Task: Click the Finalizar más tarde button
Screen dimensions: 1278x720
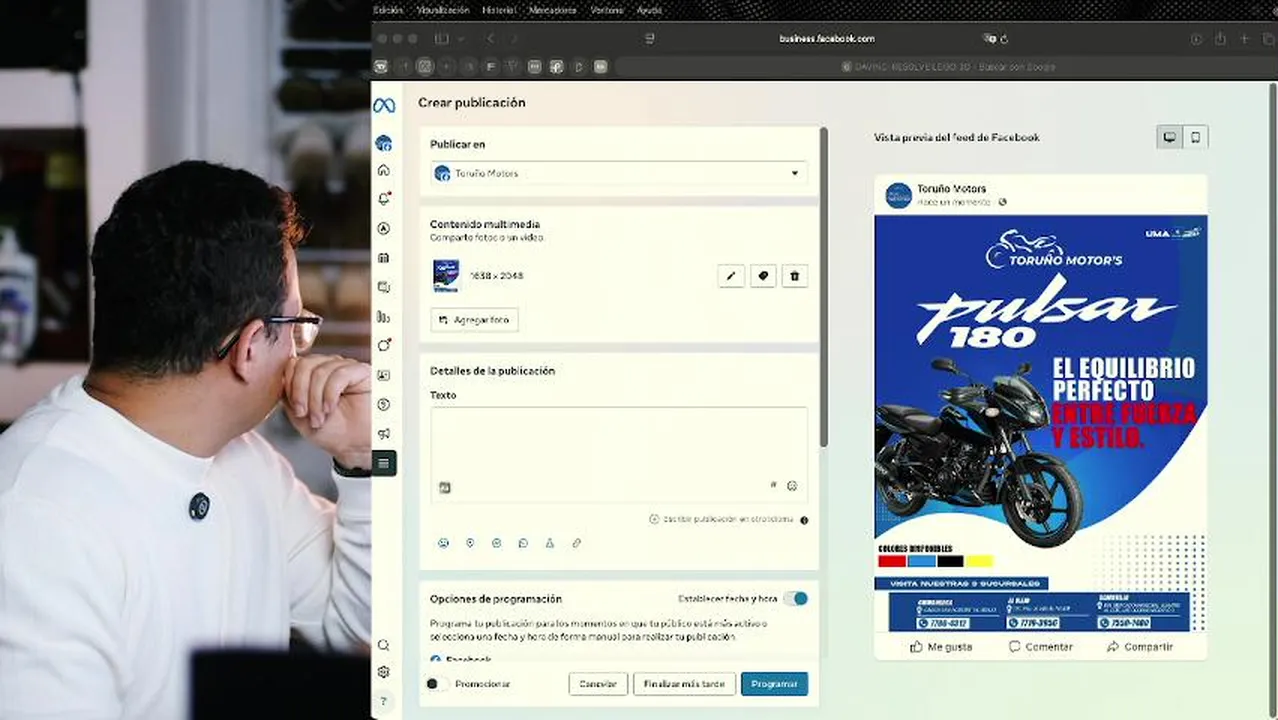Action: [x=684, y=684]
